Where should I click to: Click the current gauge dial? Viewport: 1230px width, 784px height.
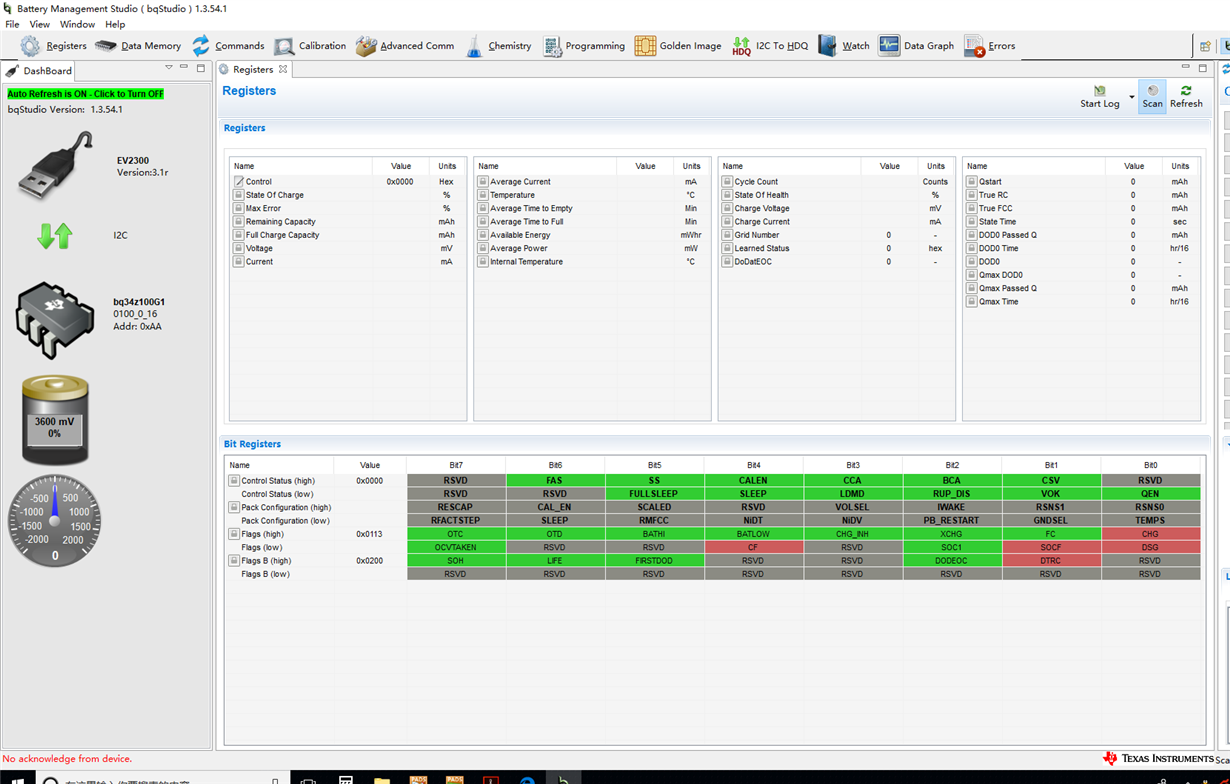(x=55, y=519)
